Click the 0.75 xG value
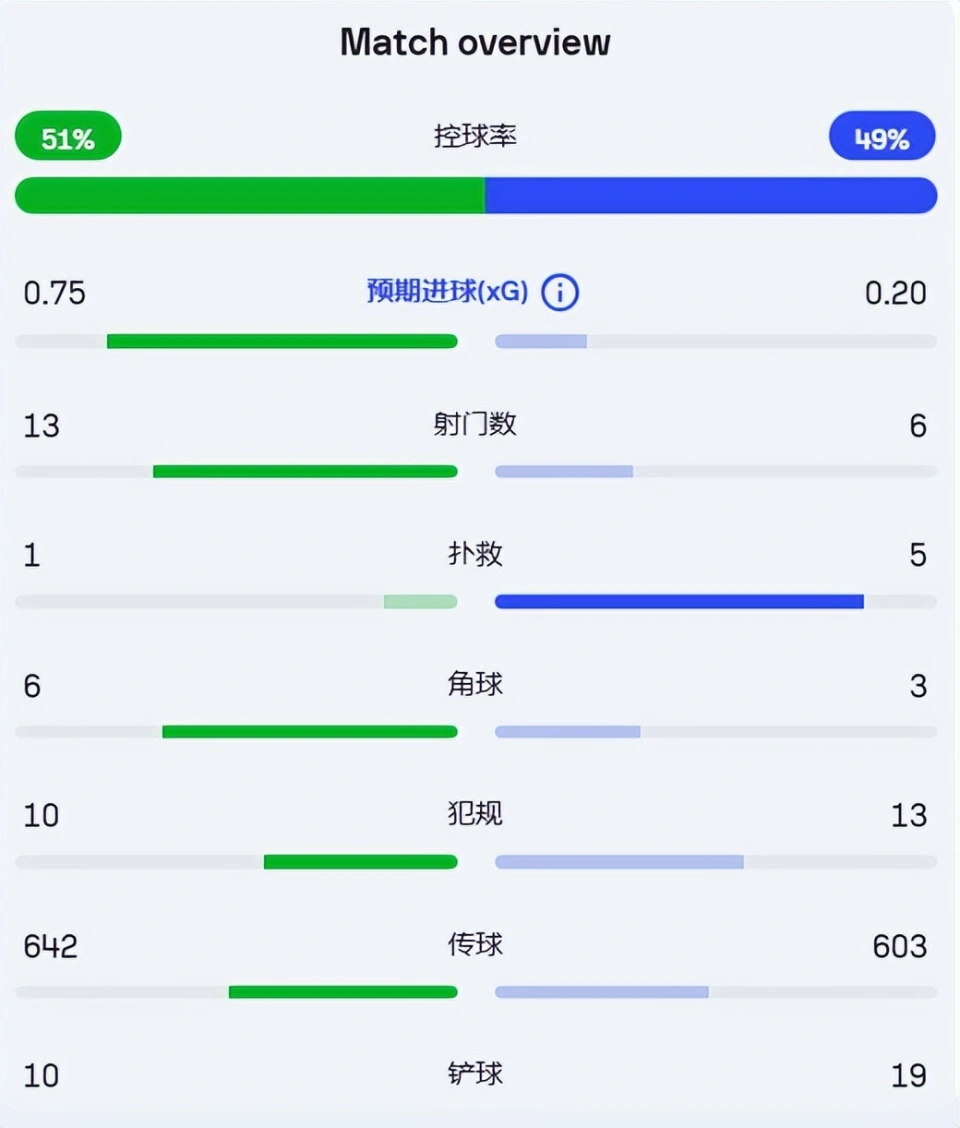Image resolution: width=960 pixels, height=1128 pixels. click(x=55, y=294)
